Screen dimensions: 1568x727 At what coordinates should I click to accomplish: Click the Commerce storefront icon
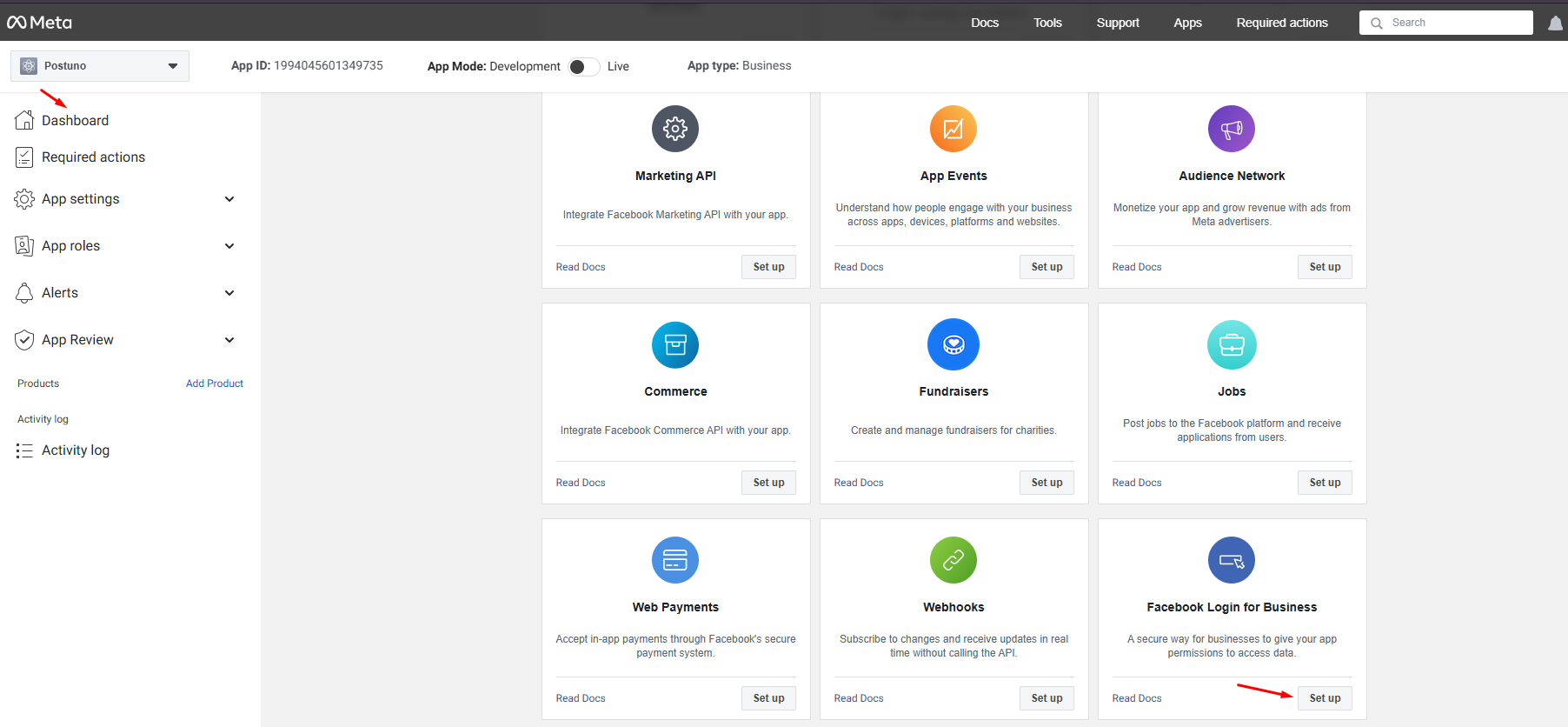tap(675, 344)
